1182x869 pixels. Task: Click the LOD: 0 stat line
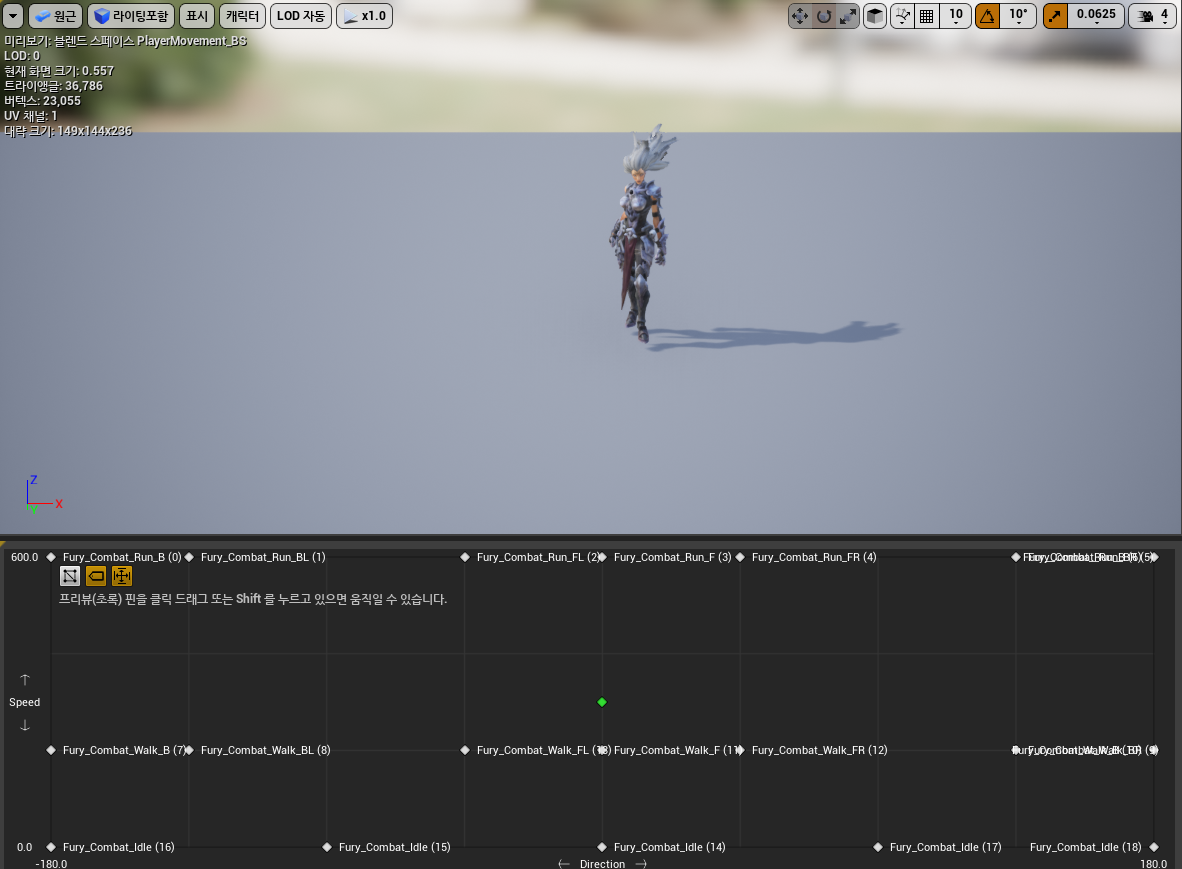click(22, 56)
